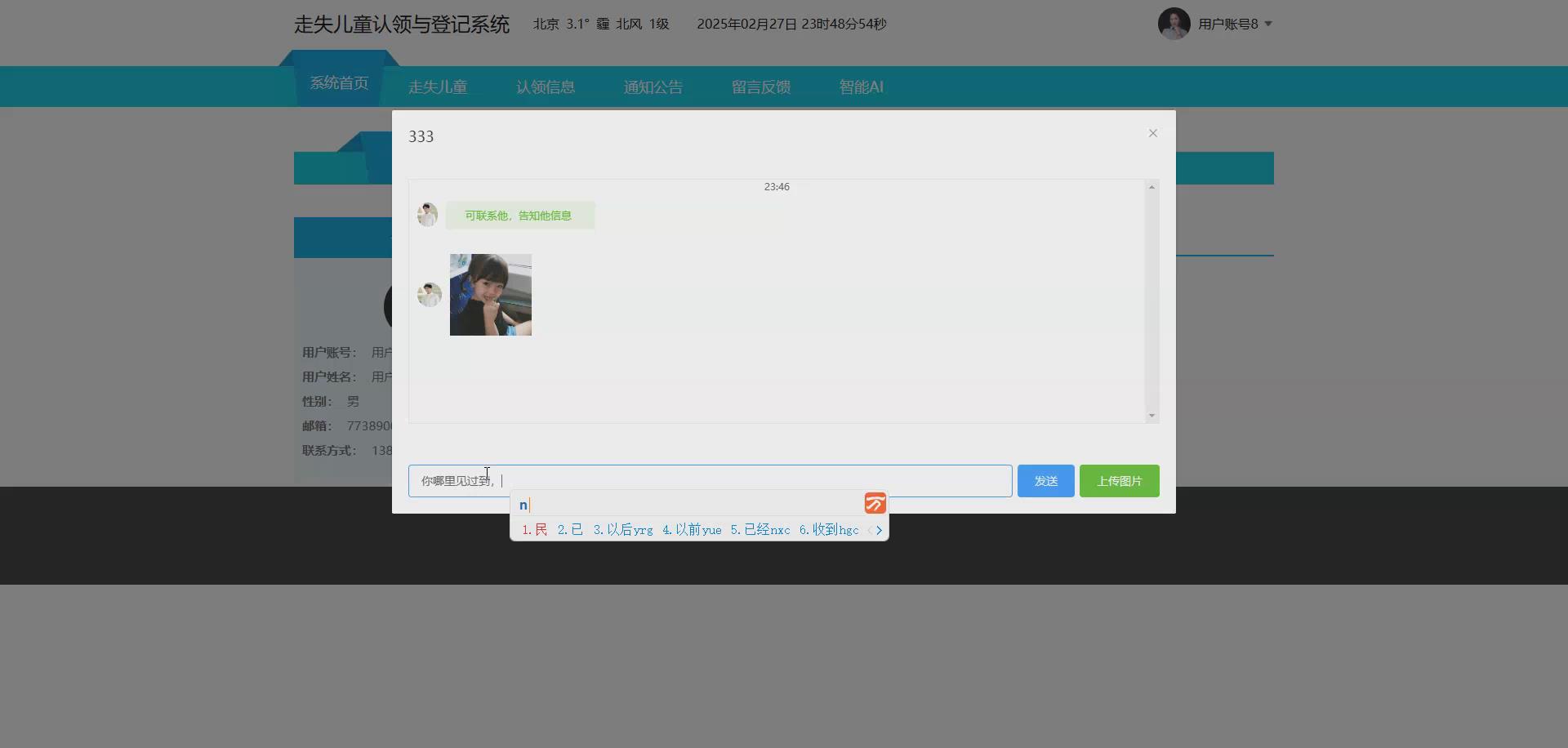Open the 认领信息 menu
1568x748 pixels.
pyautogui.click(x=546, y=87)
